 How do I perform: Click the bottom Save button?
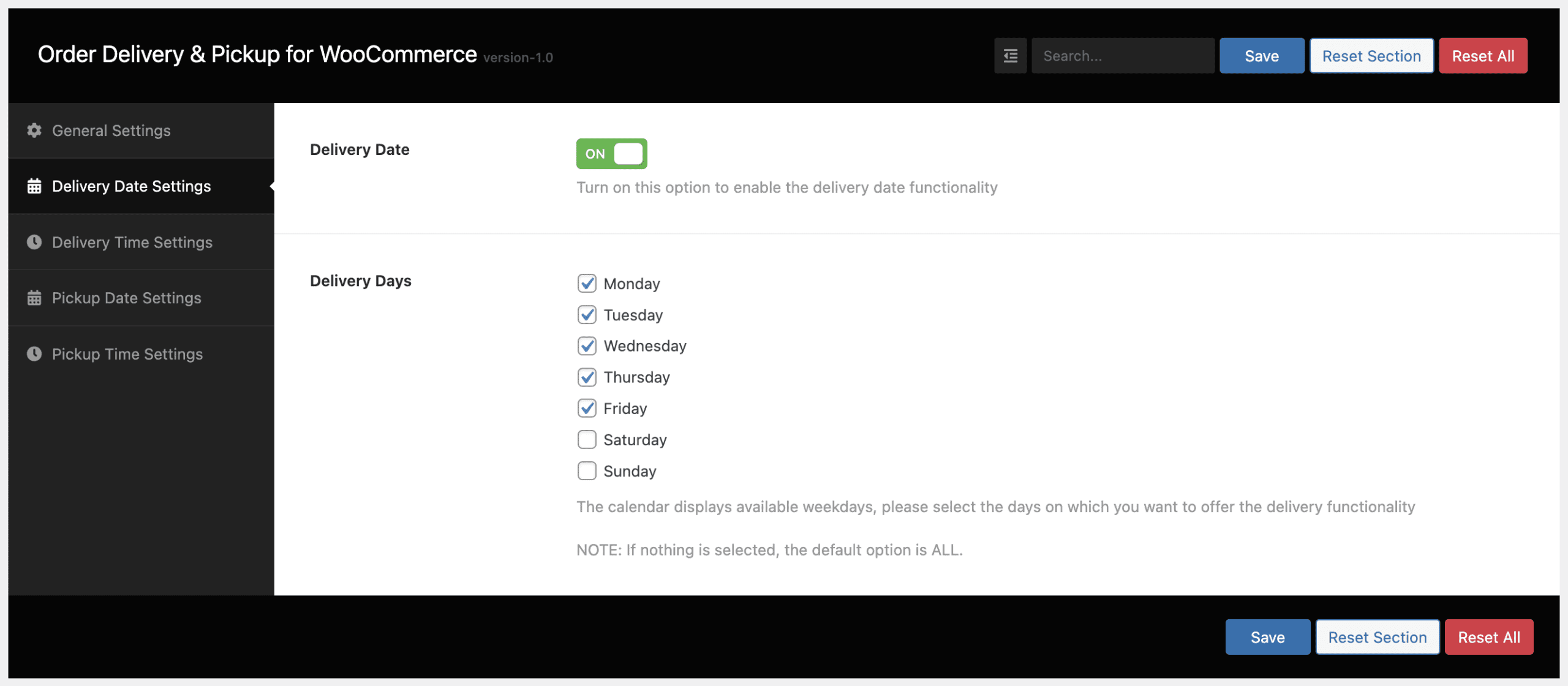click(1267, 636)
